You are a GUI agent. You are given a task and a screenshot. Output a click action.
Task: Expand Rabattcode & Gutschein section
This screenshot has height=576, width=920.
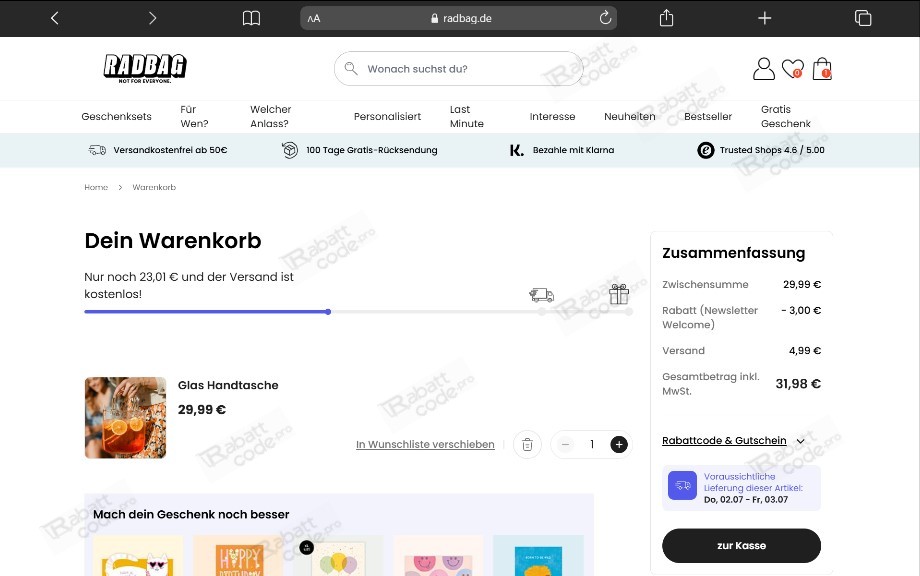click(733, 441)
